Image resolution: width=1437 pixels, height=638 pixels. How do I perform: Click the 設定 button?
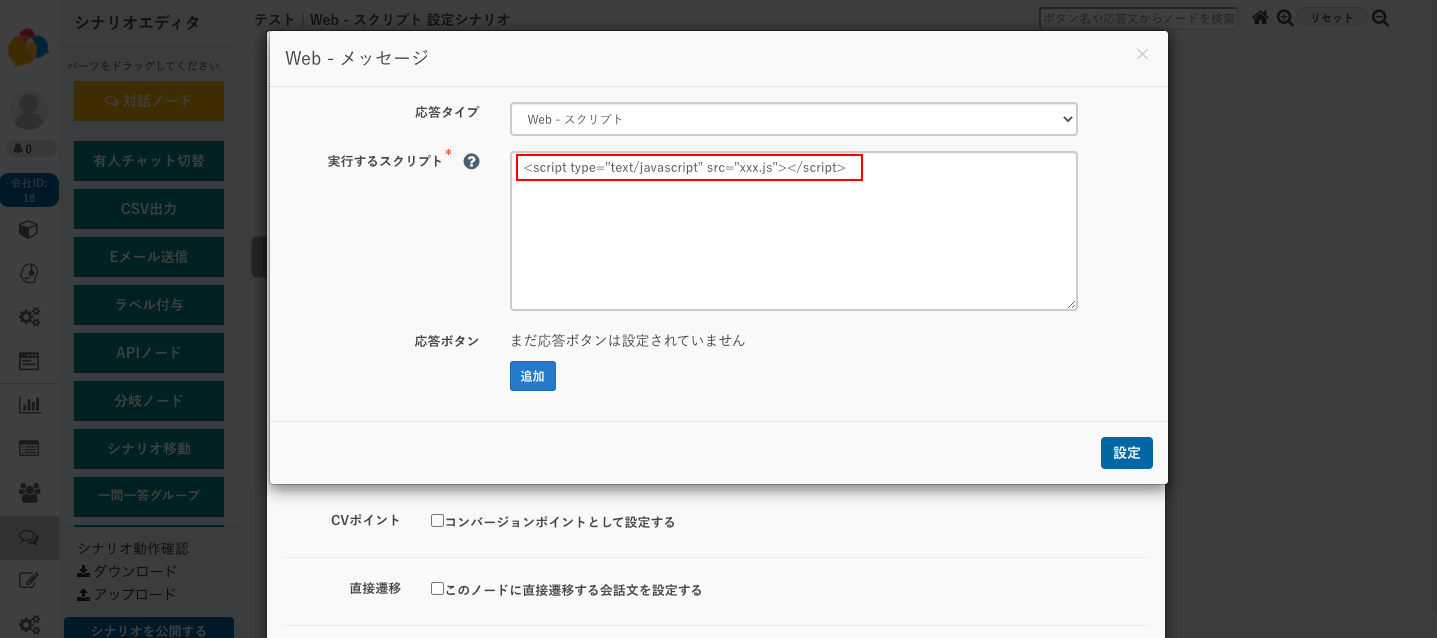coord(1127,453)
